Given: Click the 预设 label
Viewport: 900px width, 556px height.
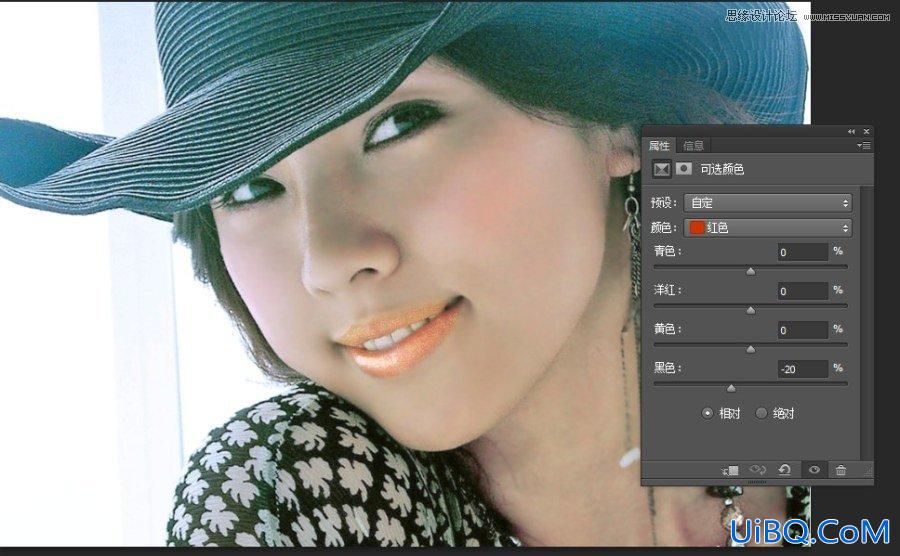Looking at the screenshot, I should click(x=664, y=203).
